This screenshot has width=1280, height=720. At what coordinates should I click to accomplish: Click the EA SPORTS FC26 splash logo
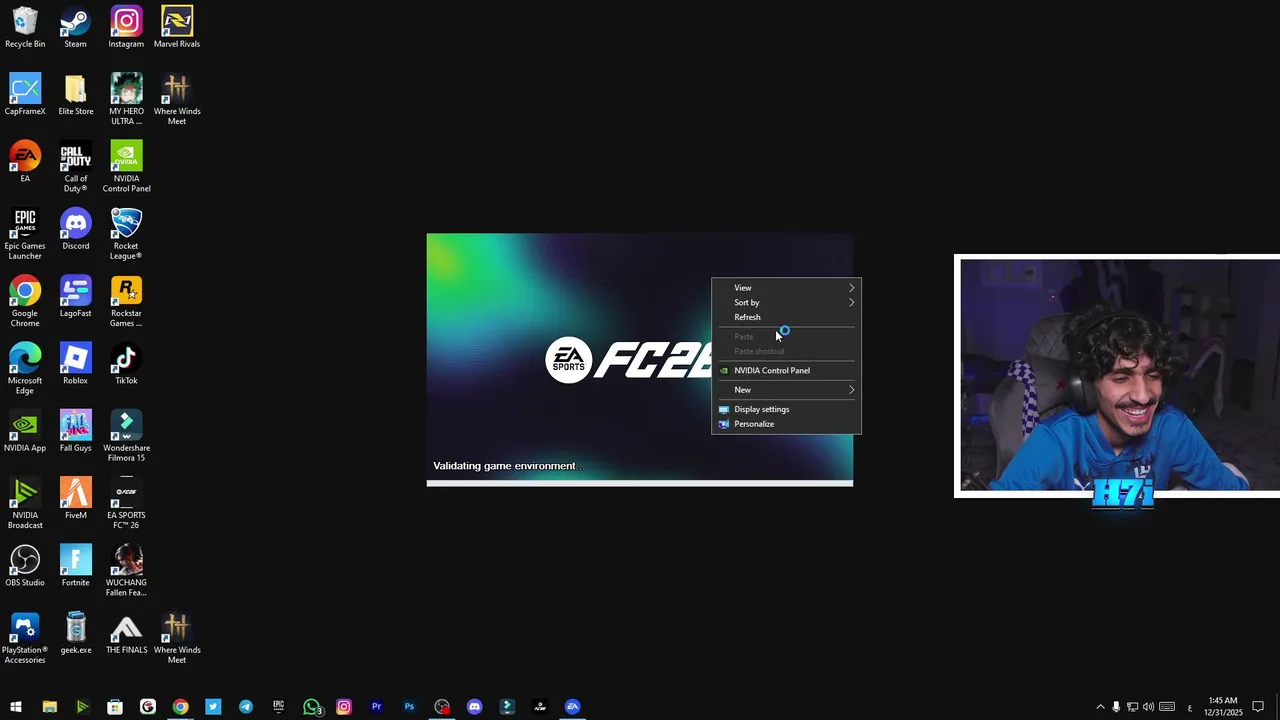tap(629, 360)
